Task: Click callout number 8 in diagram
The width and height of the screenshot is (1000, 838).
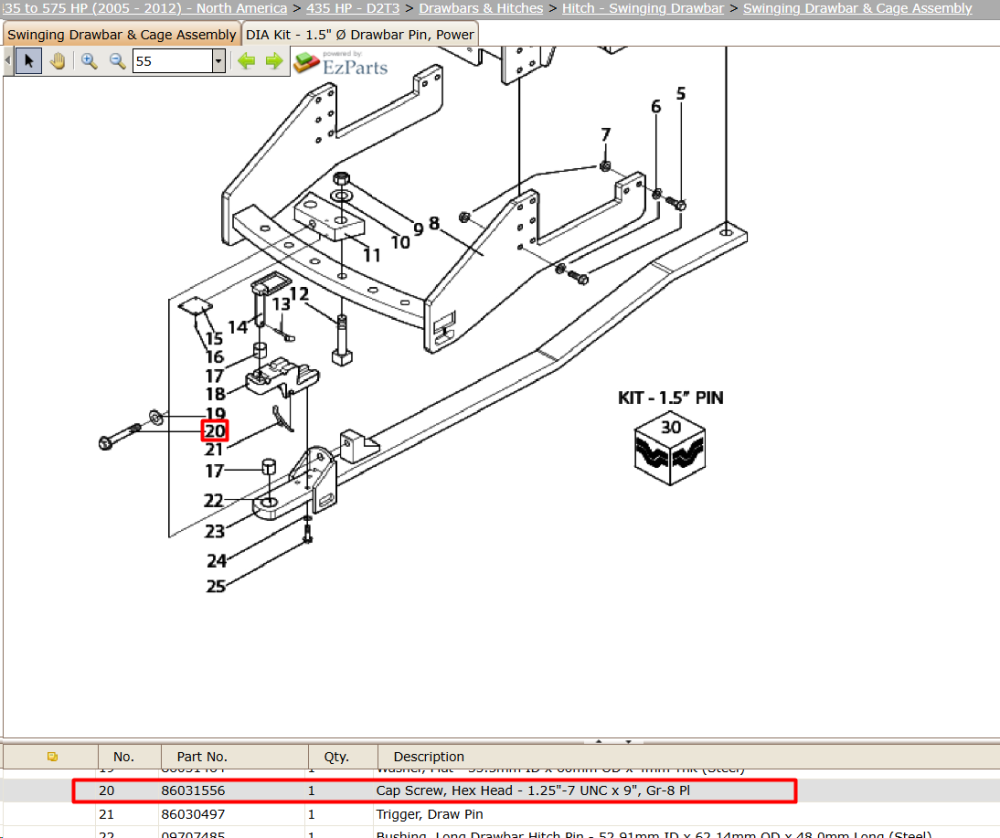Action: pyautogui.click(x=434, y=223)
